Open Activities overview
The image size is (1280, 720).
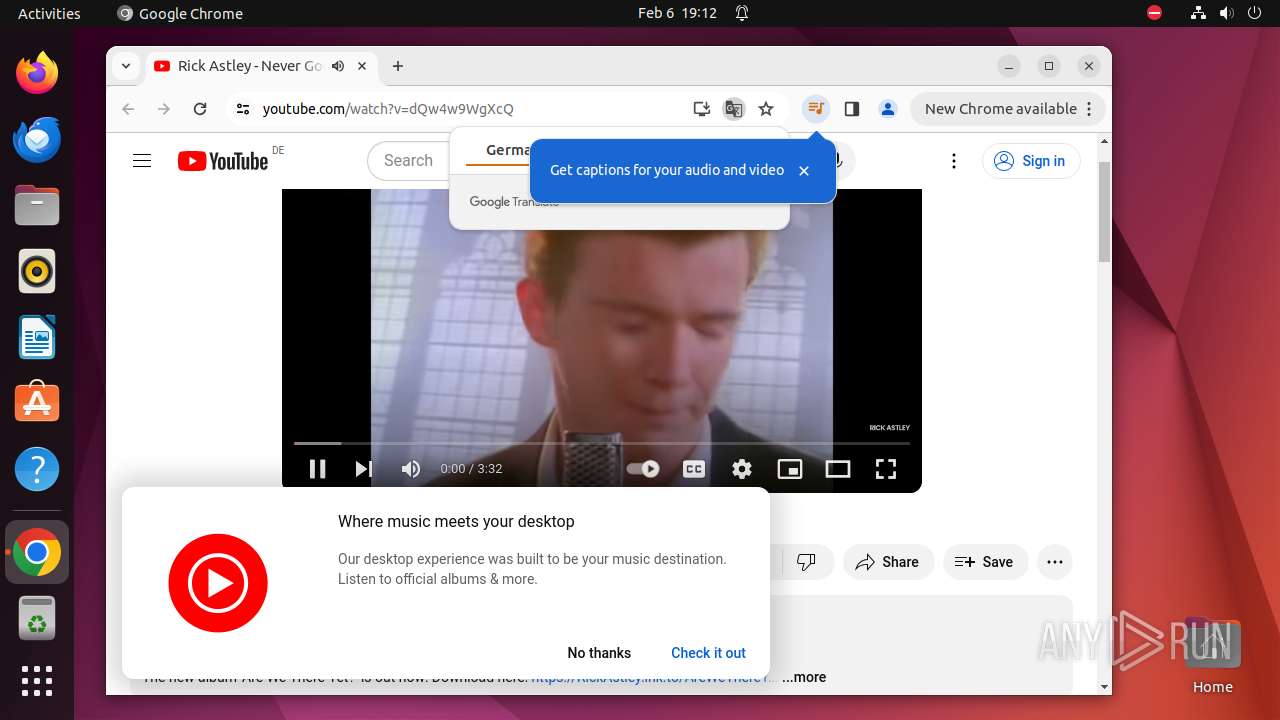pyautogui.click(x=49, y=13)
